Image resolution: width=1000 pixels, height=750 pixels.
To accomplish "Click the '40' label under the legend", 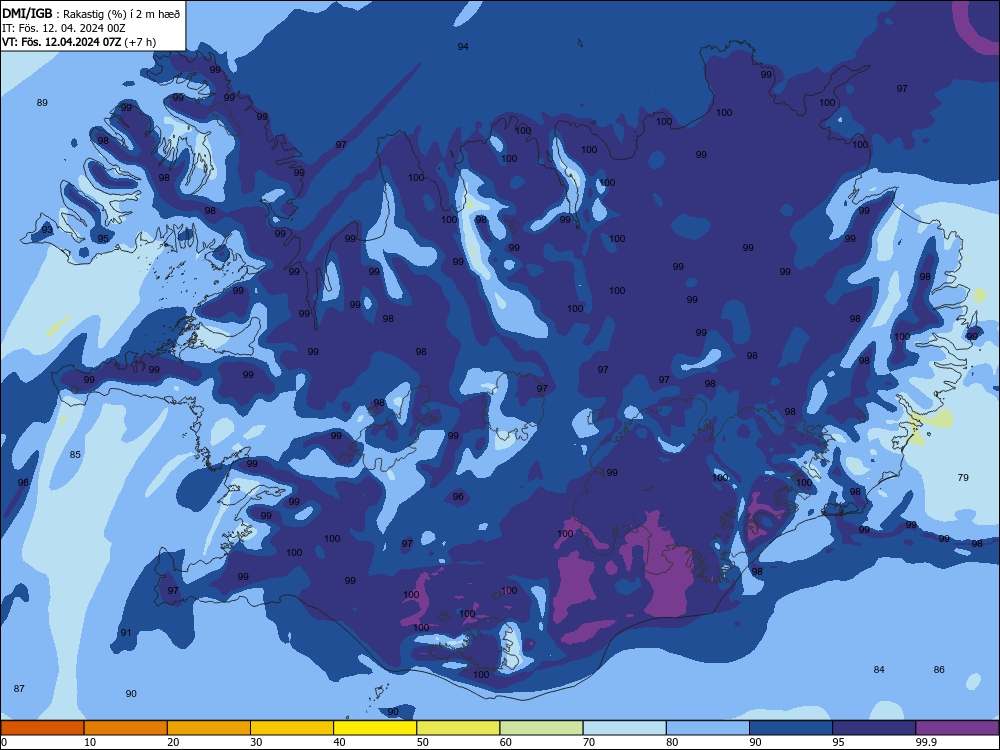I will [339, 742].
